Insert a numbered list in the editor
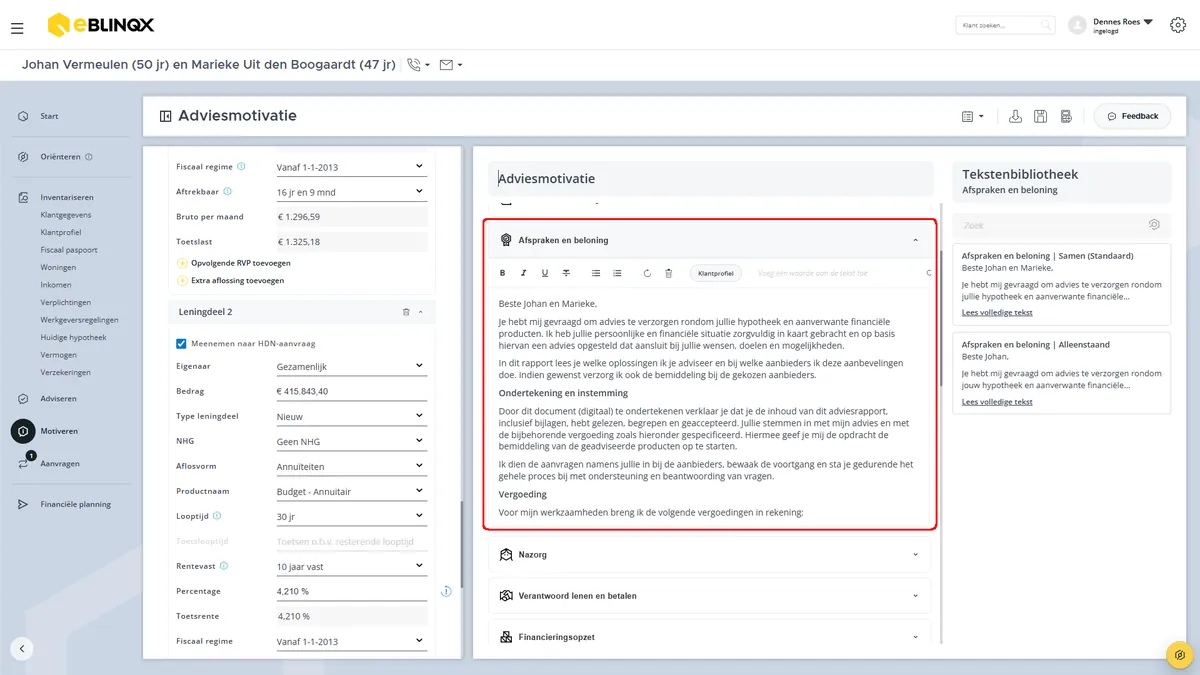 coord(617,273)
